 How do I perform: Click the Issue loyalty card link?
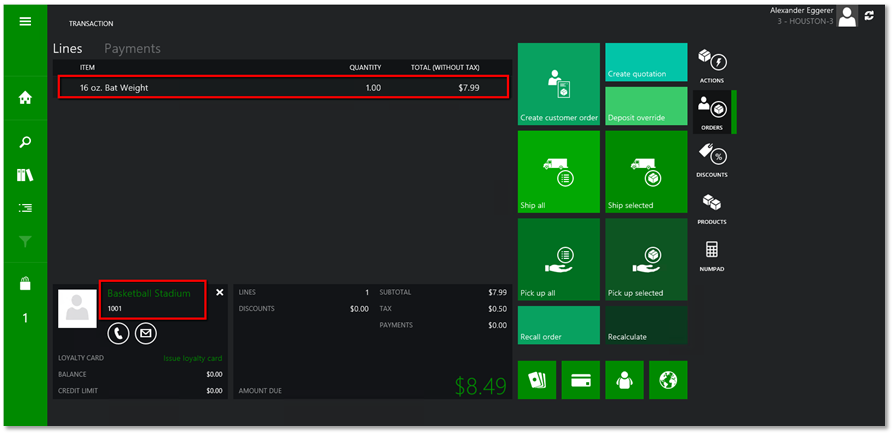(192, 358)
